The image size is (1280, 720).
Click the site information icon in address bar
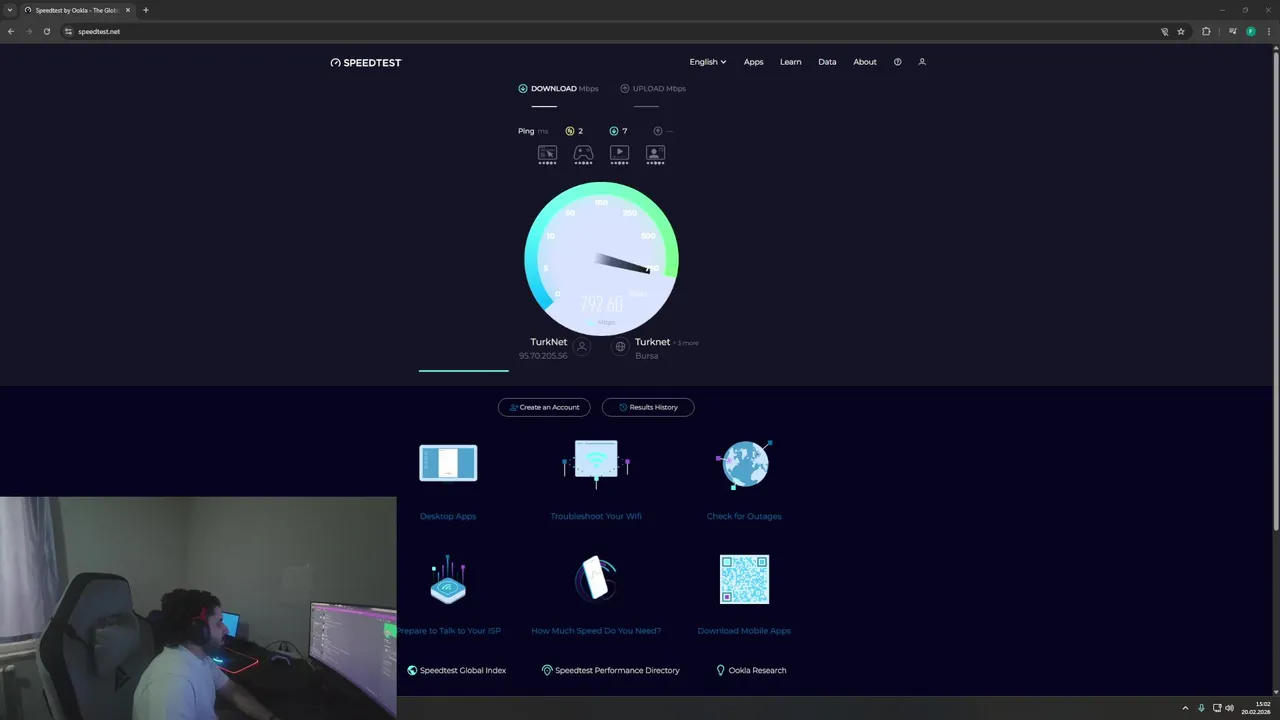tap(68, 31)
